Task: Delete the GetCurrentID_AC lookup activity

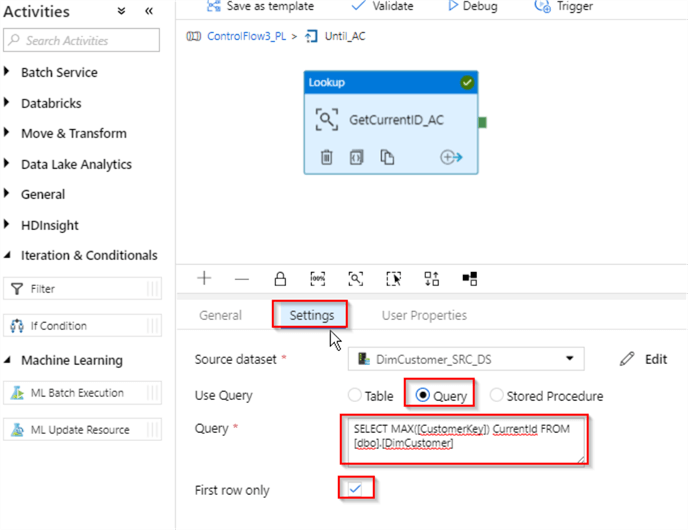Action: click(326, 157)
